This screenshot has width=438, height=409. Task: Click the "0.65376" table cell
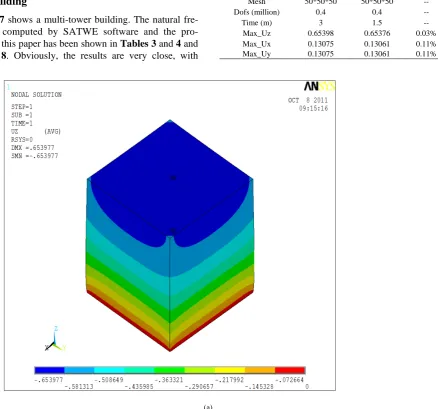[x=377, y=33]
